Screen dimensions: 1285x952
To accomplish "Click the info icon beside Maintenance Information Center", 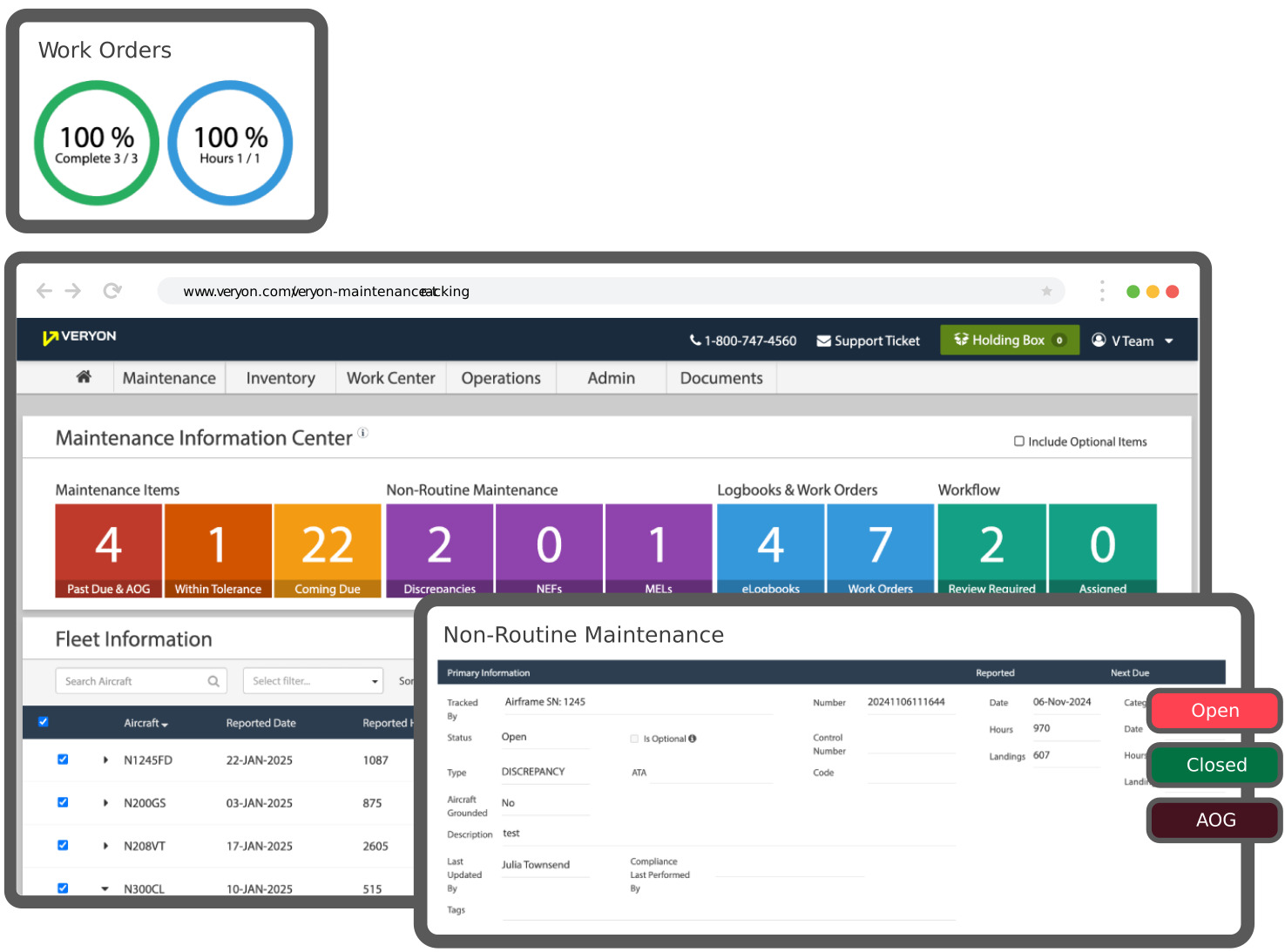I will click(x=363, y=432).
